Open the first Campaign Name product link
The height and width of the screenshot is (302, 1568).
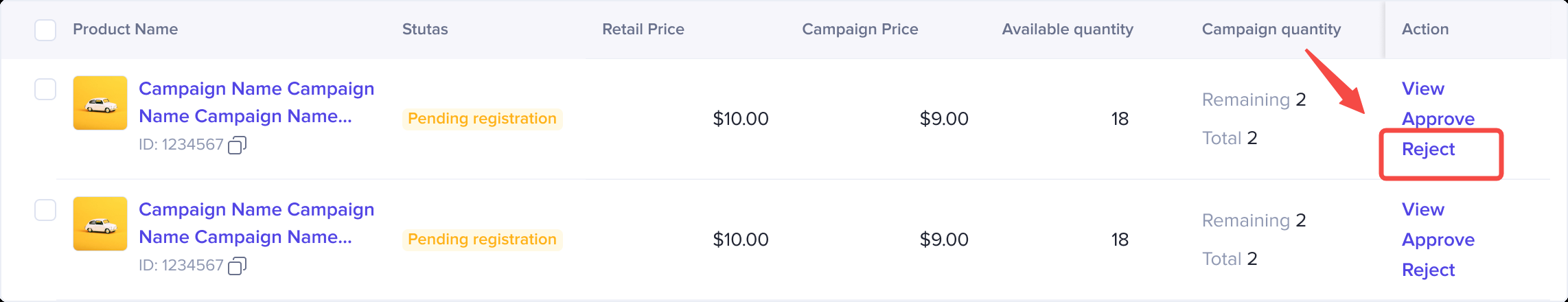tap(256, 102)
